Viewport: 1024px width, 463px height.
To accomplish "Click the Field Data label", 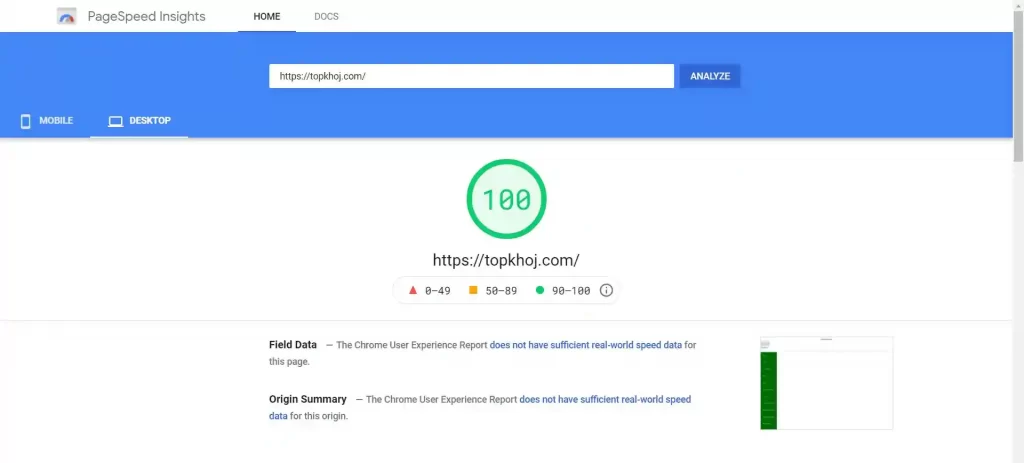I will point(293,345).
